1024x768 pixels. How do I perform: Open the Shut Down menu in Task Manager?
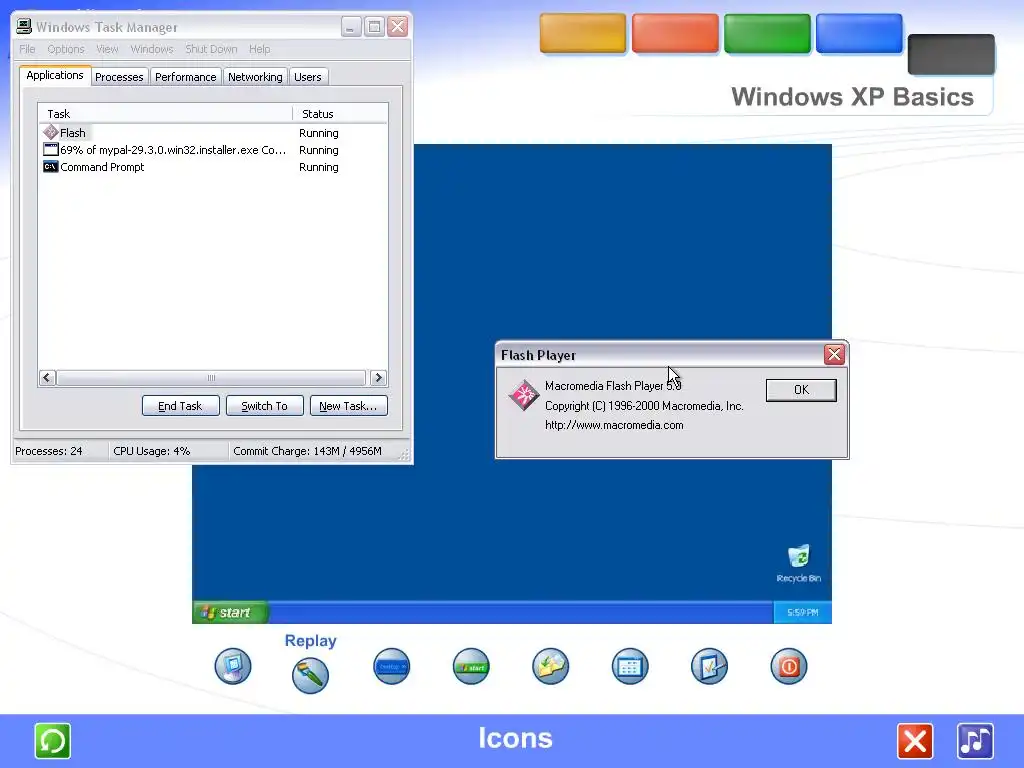(x=211, y=49)
